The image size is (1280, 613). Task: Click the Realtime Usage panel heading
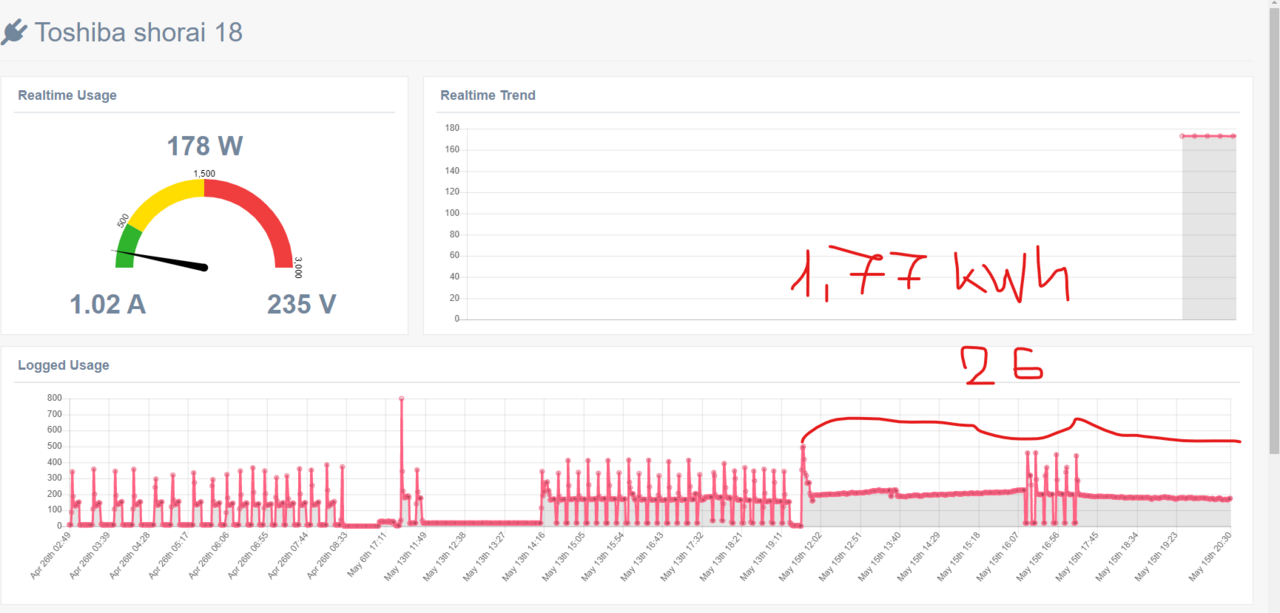point(67,95)
